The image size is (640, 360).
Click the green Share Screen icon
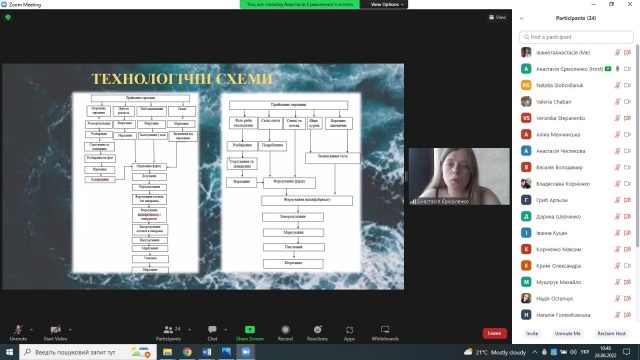click(x=250, y=329)
